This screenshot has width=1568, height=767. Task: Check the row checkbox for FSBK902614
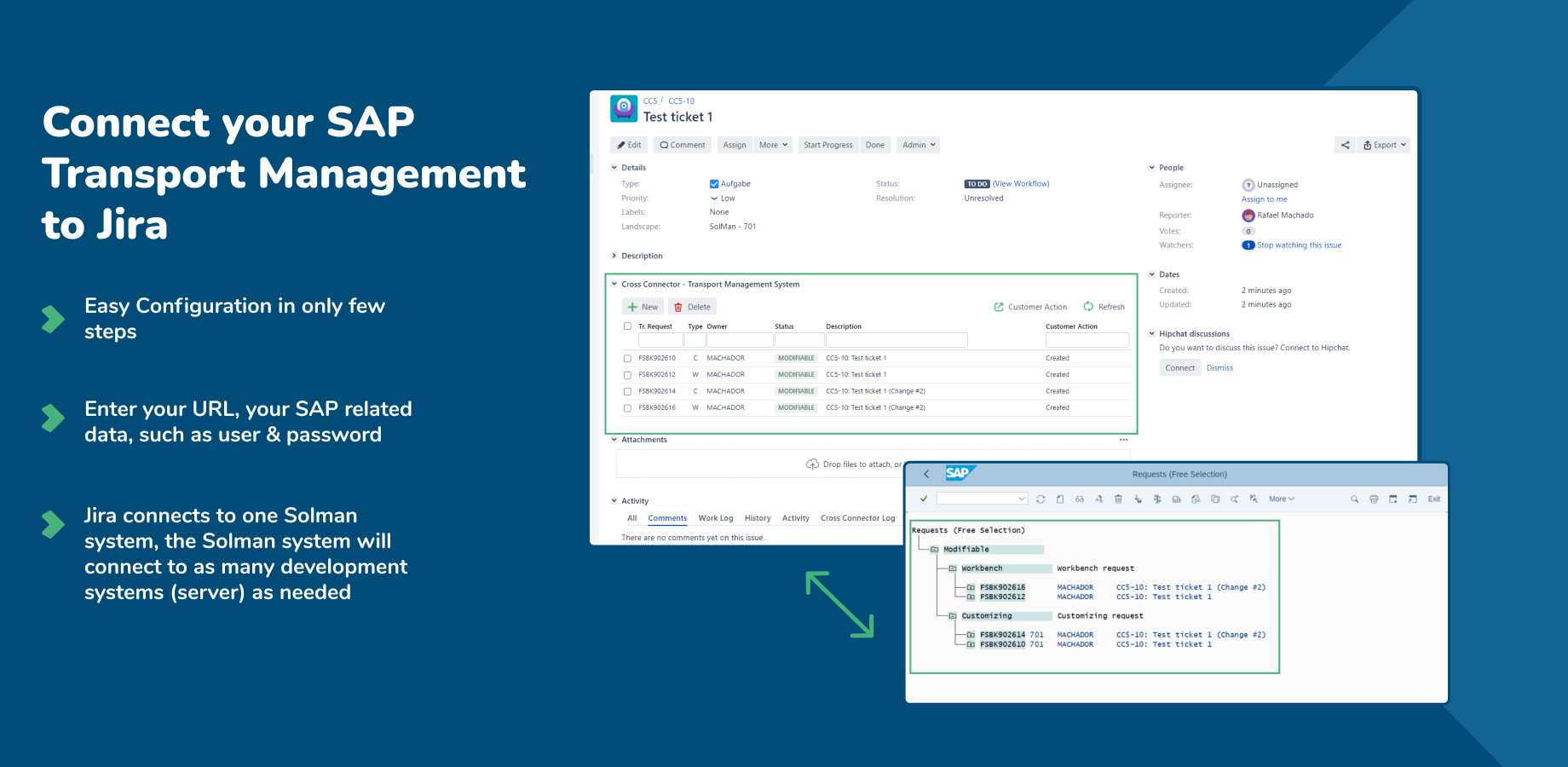point(627,392)
